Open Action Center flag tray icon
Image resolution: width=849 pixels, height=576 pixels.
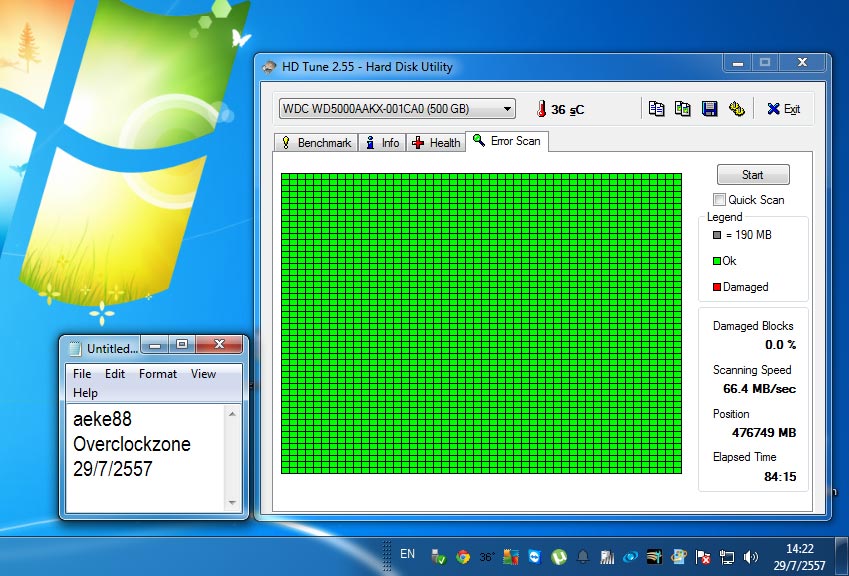click(703, 557)
